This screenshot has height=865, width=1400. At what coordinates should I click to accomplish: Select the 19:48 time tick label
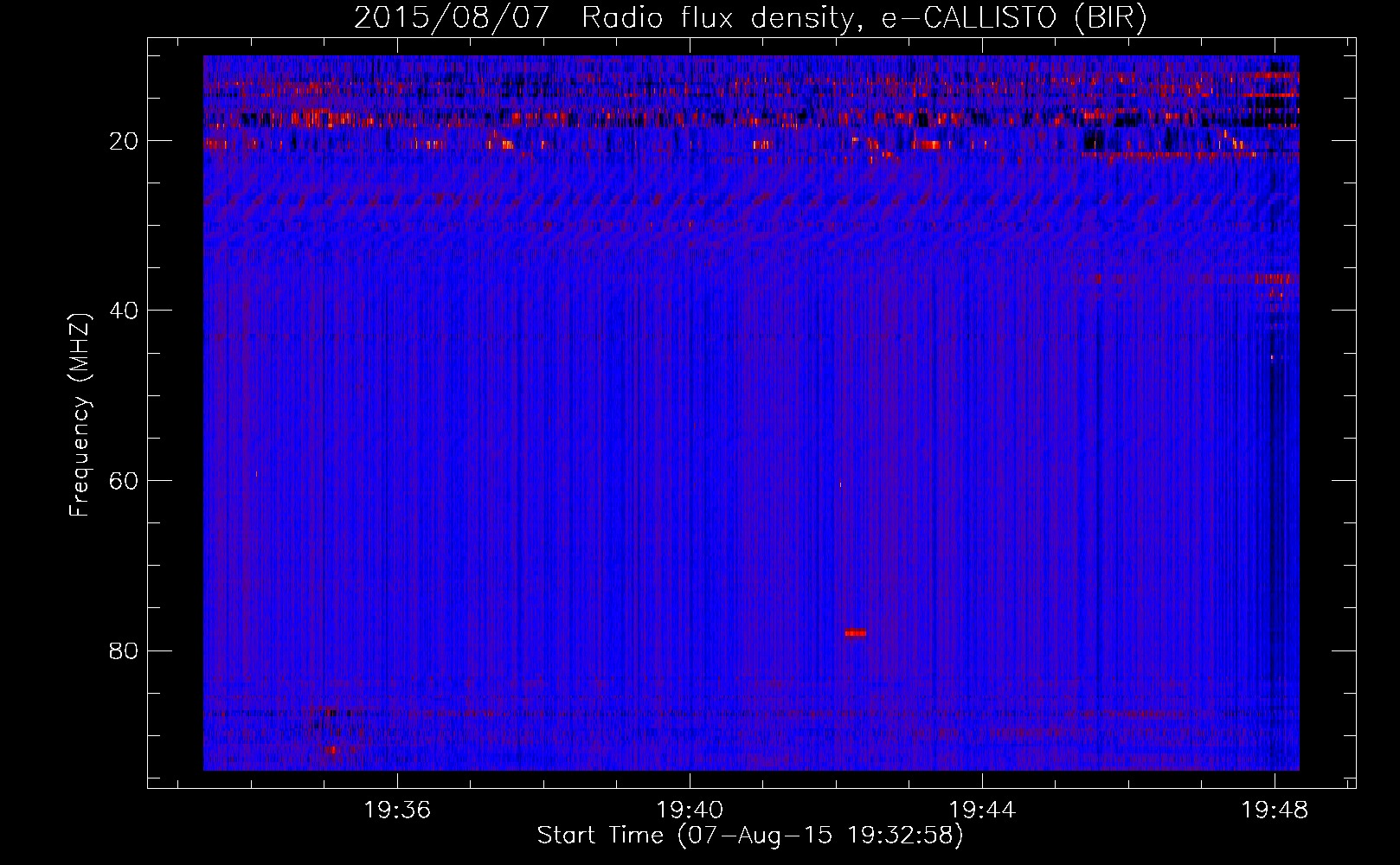coord(1275,811)
